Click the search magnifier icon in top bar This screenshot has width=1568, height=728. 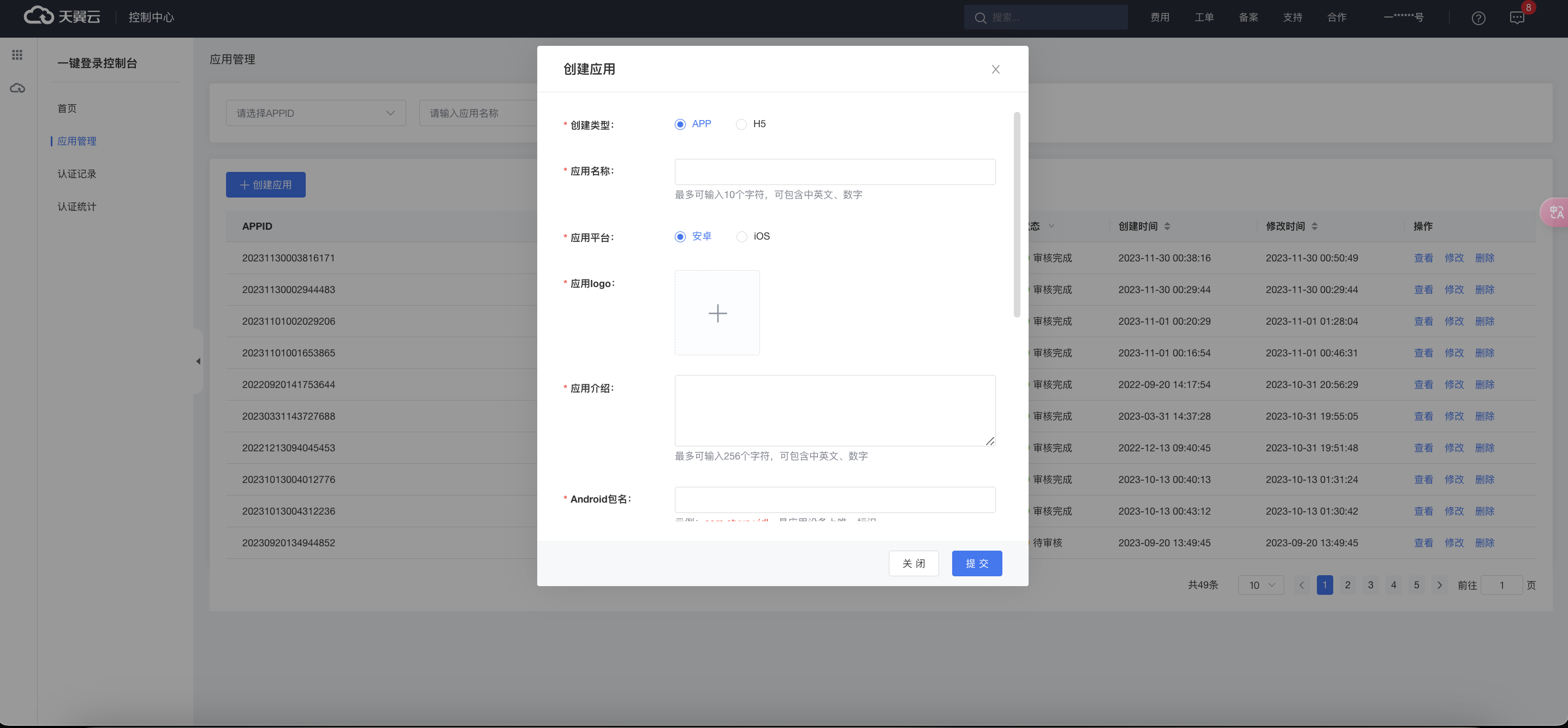(x=980, y=17)
